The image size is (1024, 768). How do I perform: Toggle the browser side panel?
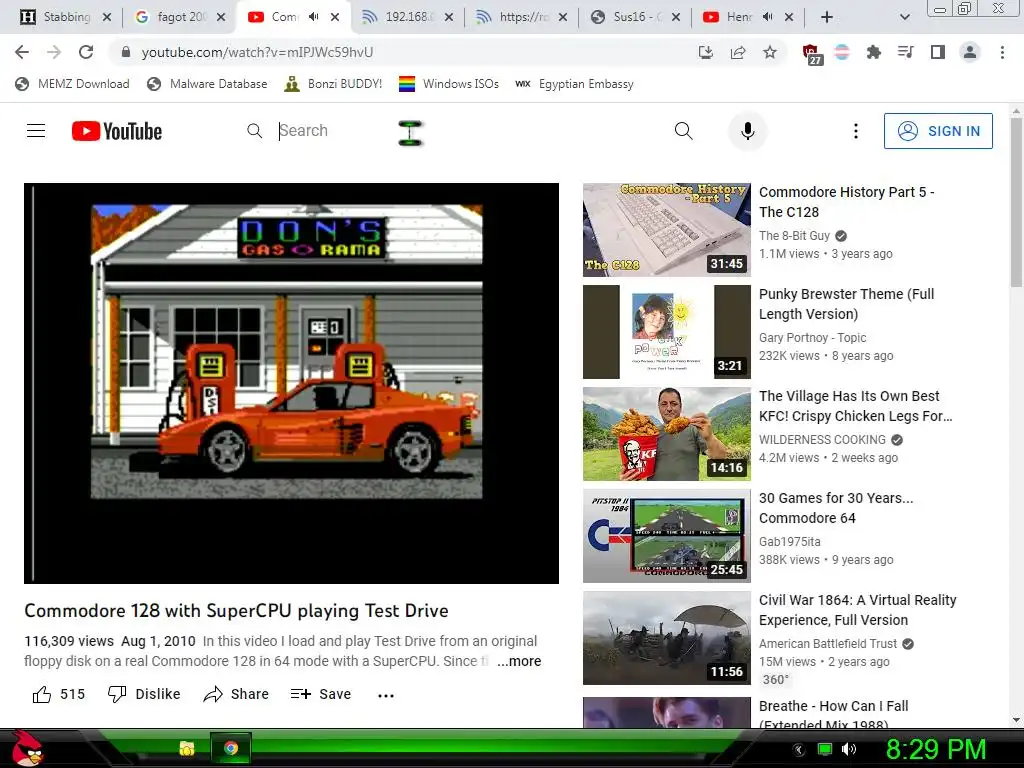[x=938, y=52]
